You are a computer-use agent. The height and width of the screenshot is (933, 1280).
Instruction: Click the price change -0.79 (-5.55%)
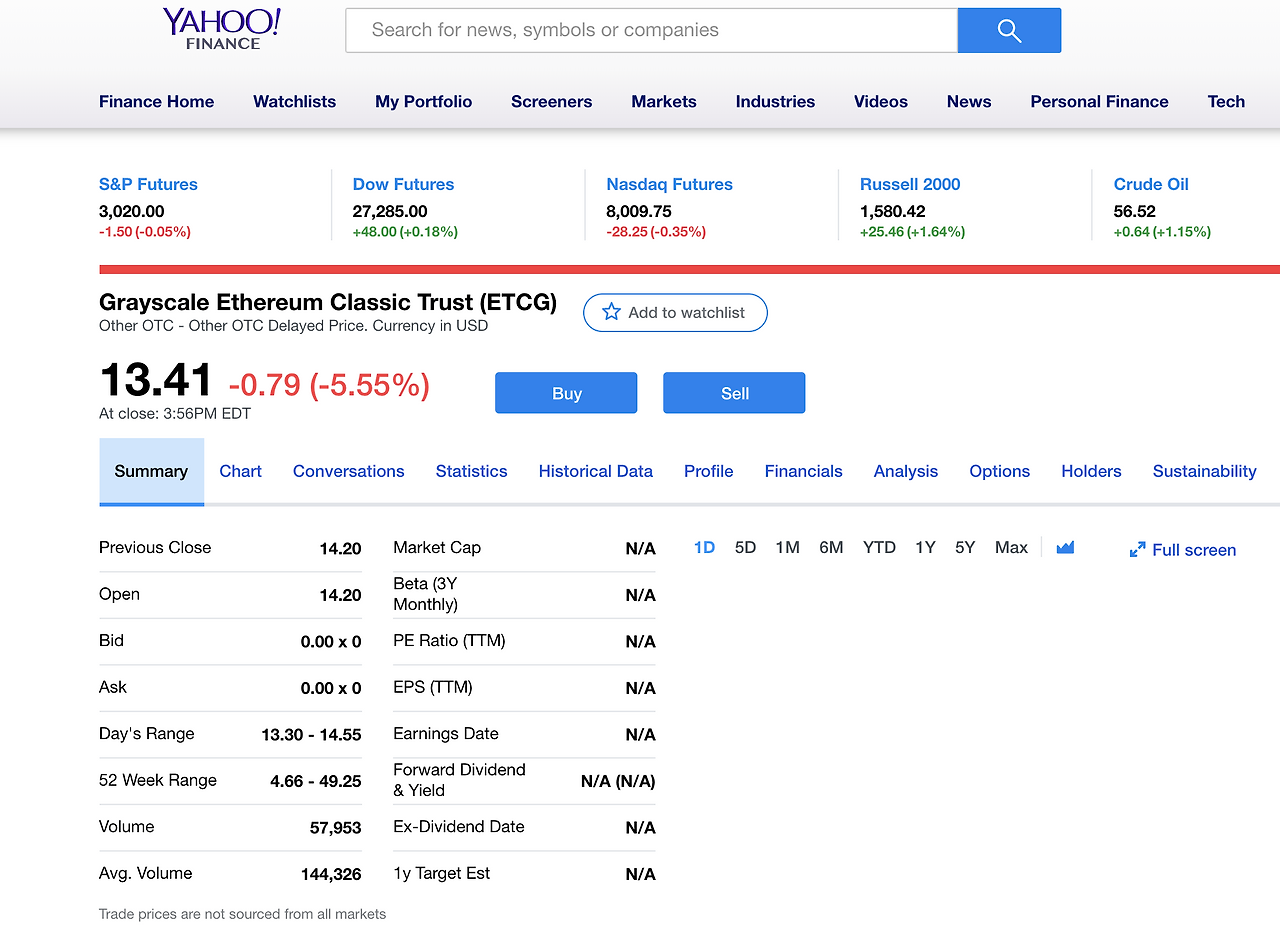point(329,384)
